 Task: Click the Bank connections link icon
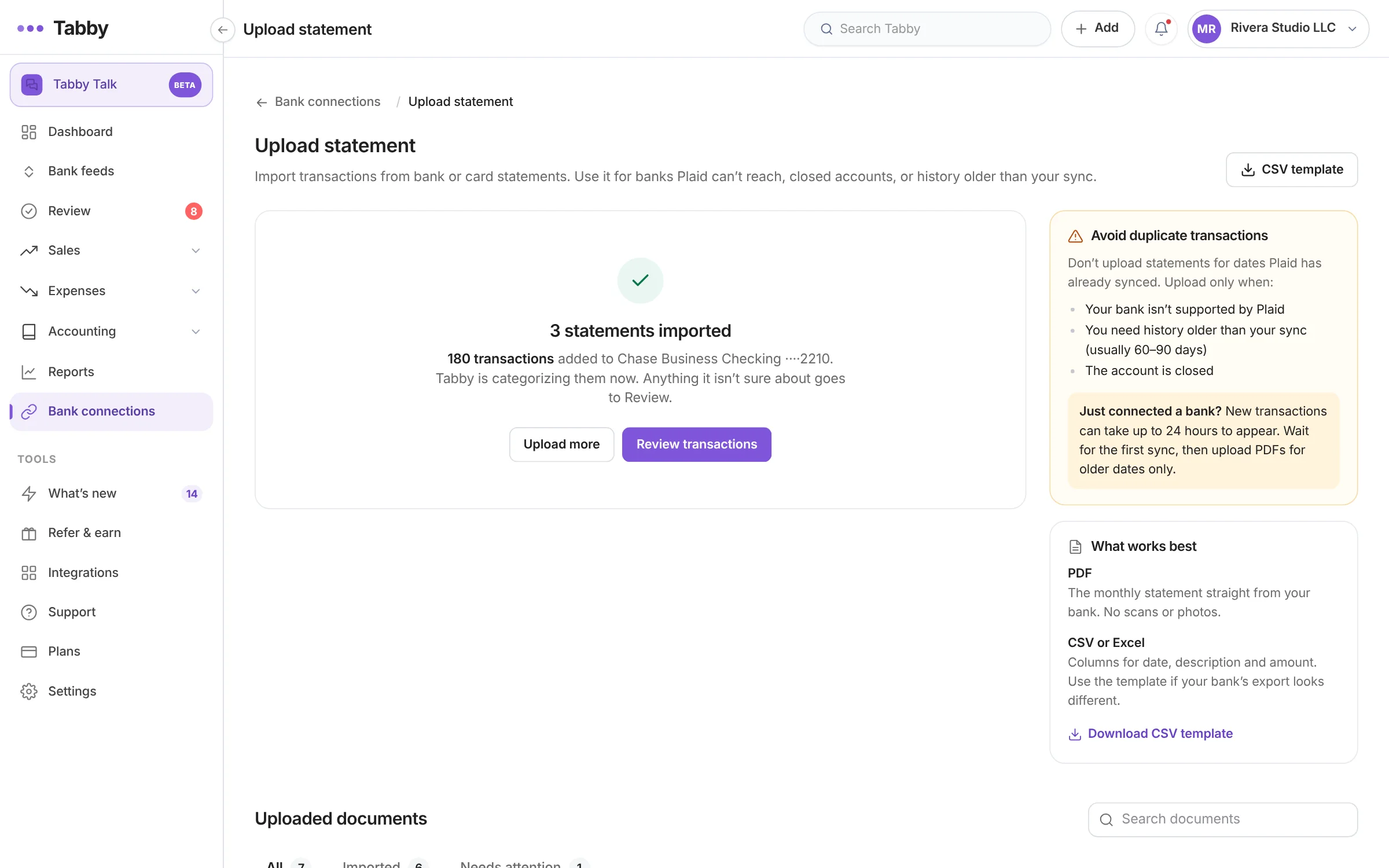(x=29, y=411)
